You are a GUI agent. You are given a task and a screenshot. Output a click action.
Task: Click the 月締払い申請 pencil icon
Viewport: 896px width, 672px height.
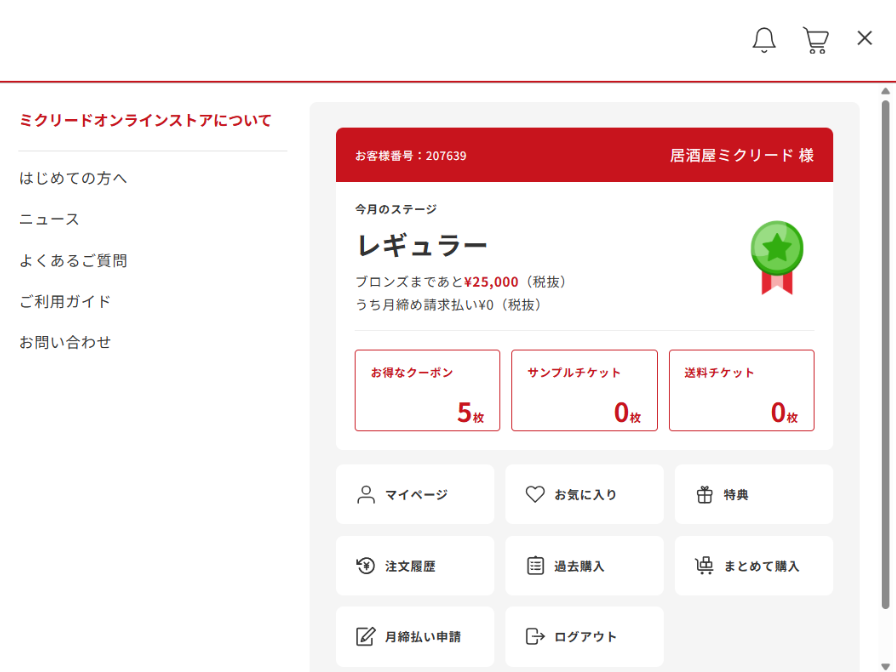366,636
